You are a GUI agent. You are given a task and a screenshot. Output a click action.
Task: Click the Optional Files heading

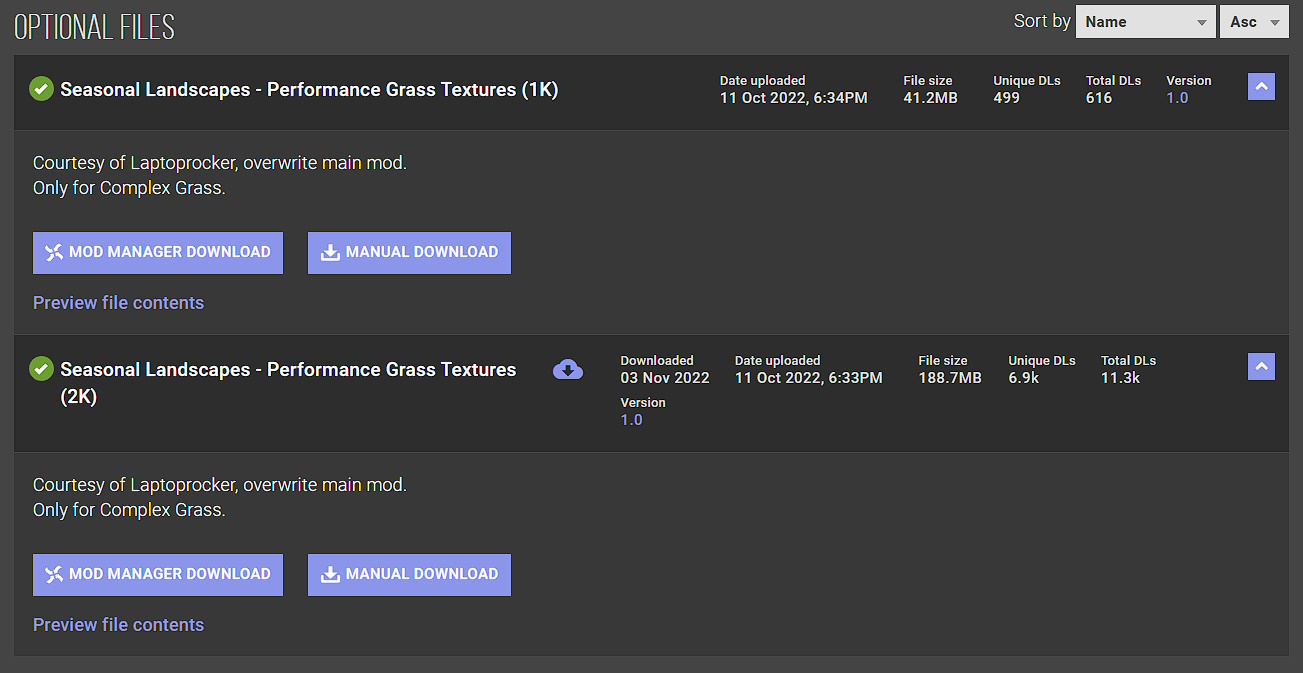[95, 27]
